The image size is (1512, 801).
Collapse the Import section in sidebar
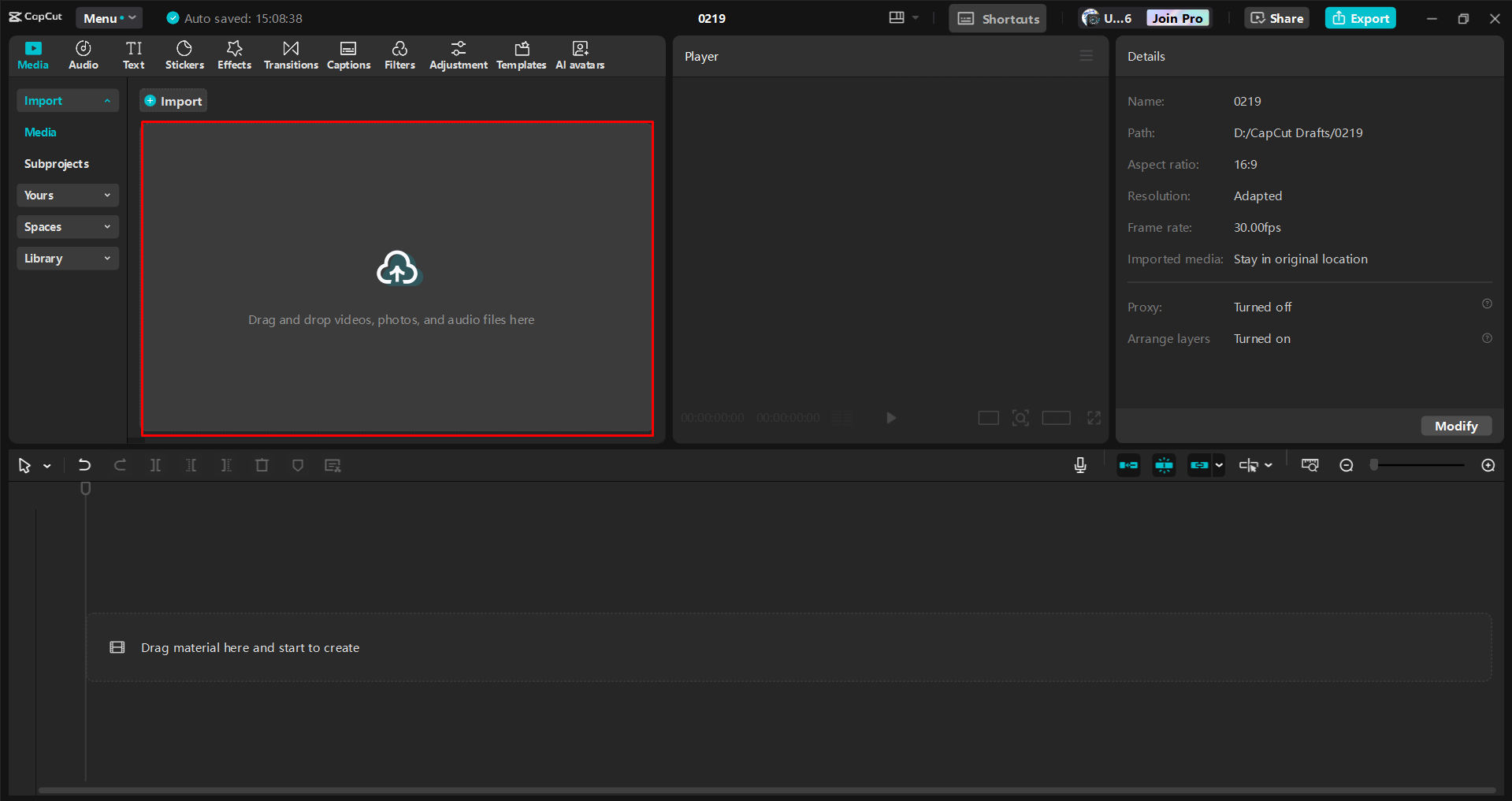(x=68, y=101)
